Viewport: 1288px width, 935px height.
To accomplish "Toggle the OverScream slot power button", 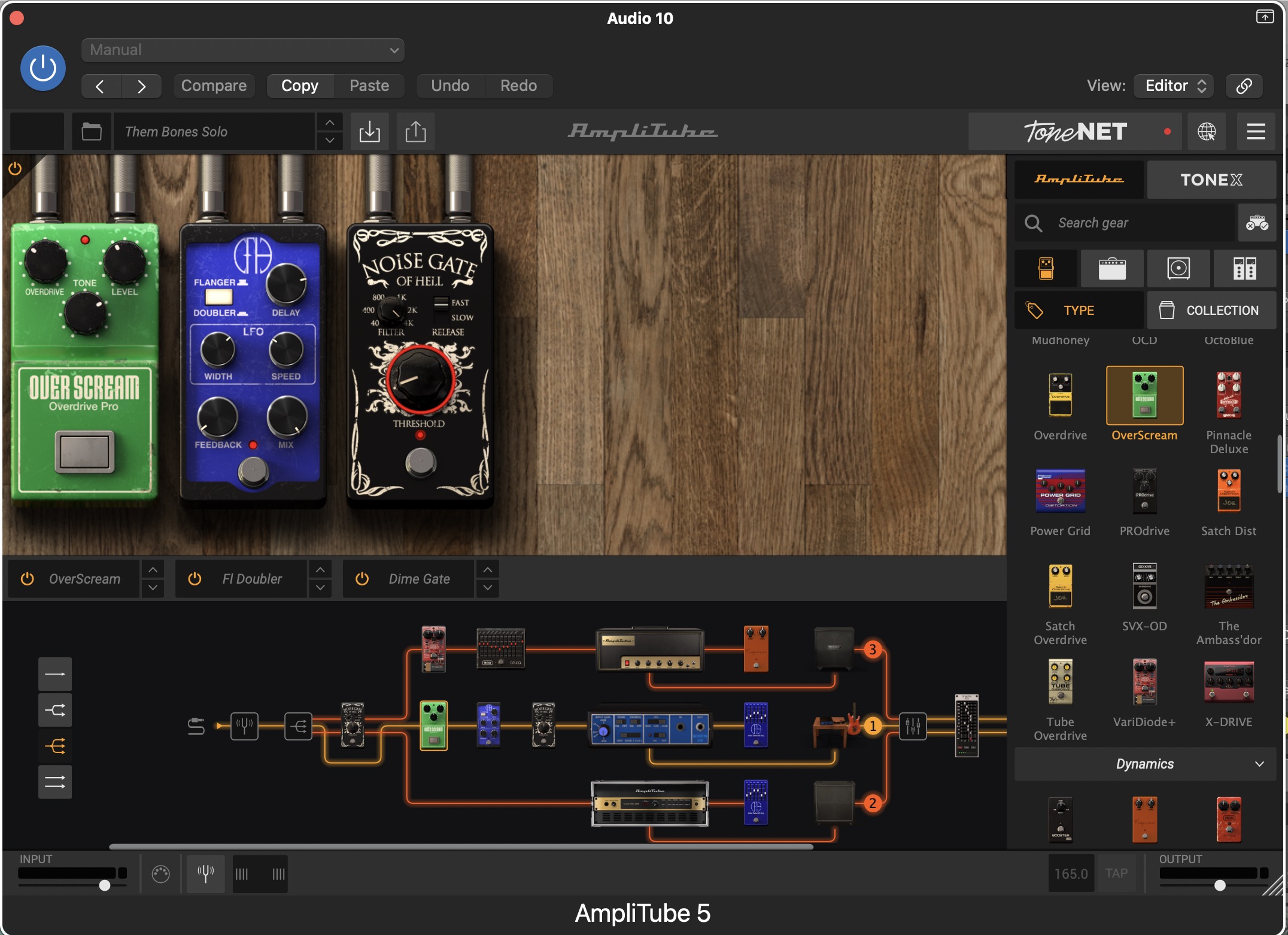I will (28, 579).
